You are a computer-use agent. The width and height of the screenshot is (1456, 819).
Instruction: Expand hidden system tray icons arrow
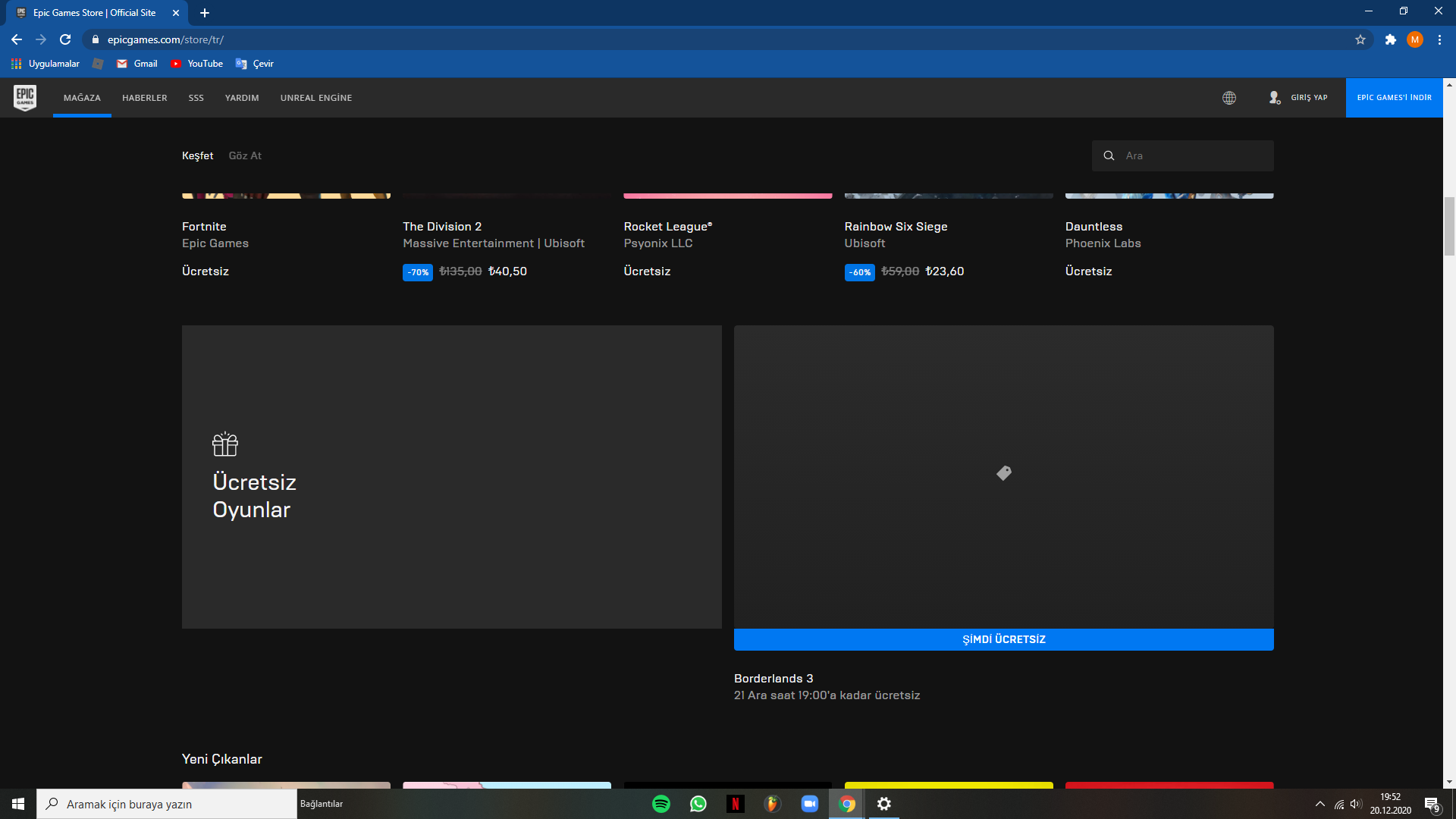tap(1319, 804)
